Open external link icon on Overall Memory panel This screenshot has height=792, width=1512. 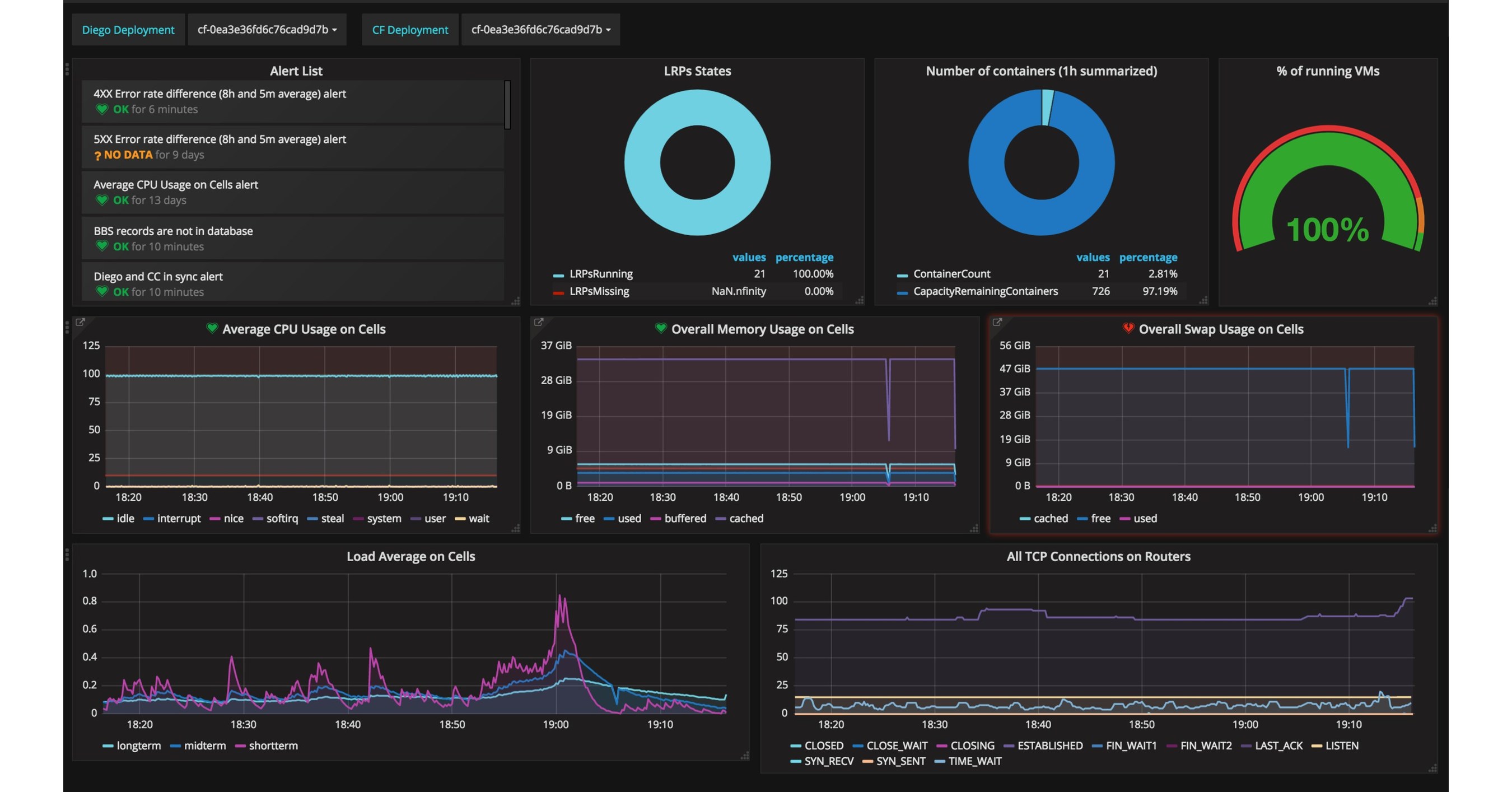pos(539,322)
